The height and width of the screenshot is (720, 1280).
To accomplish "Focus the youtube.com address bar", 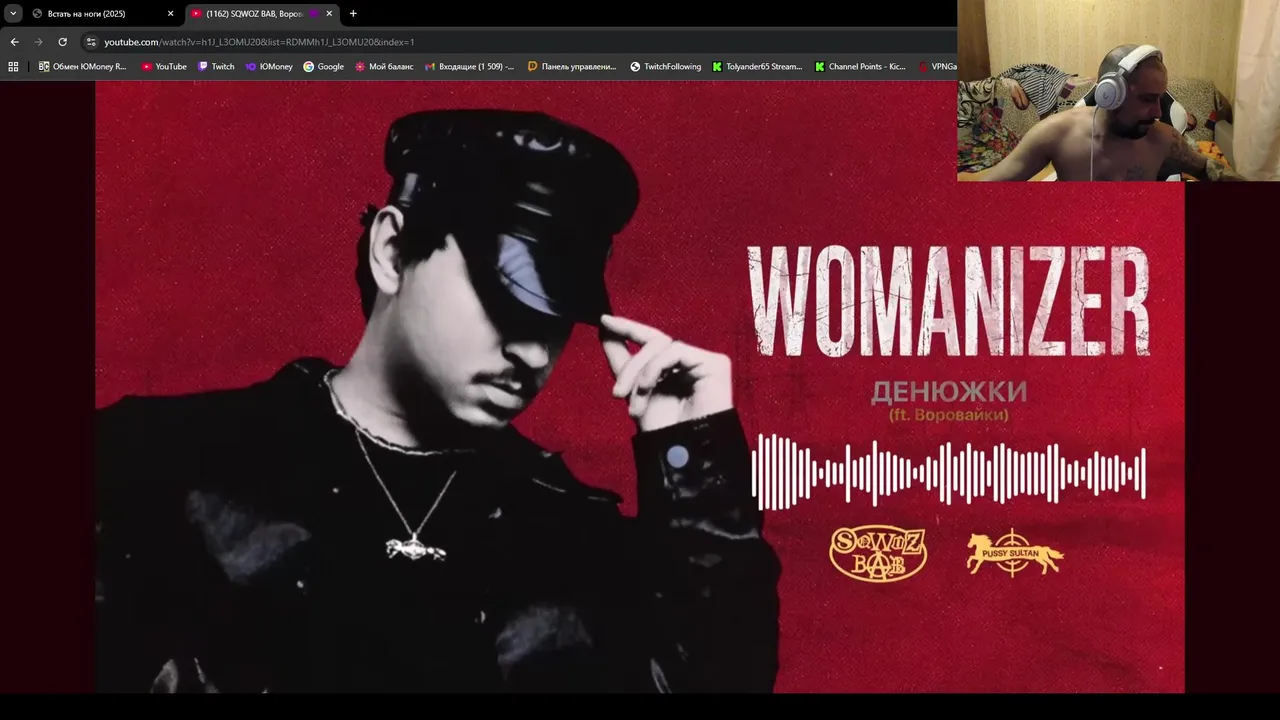I will tap(520, 42).
